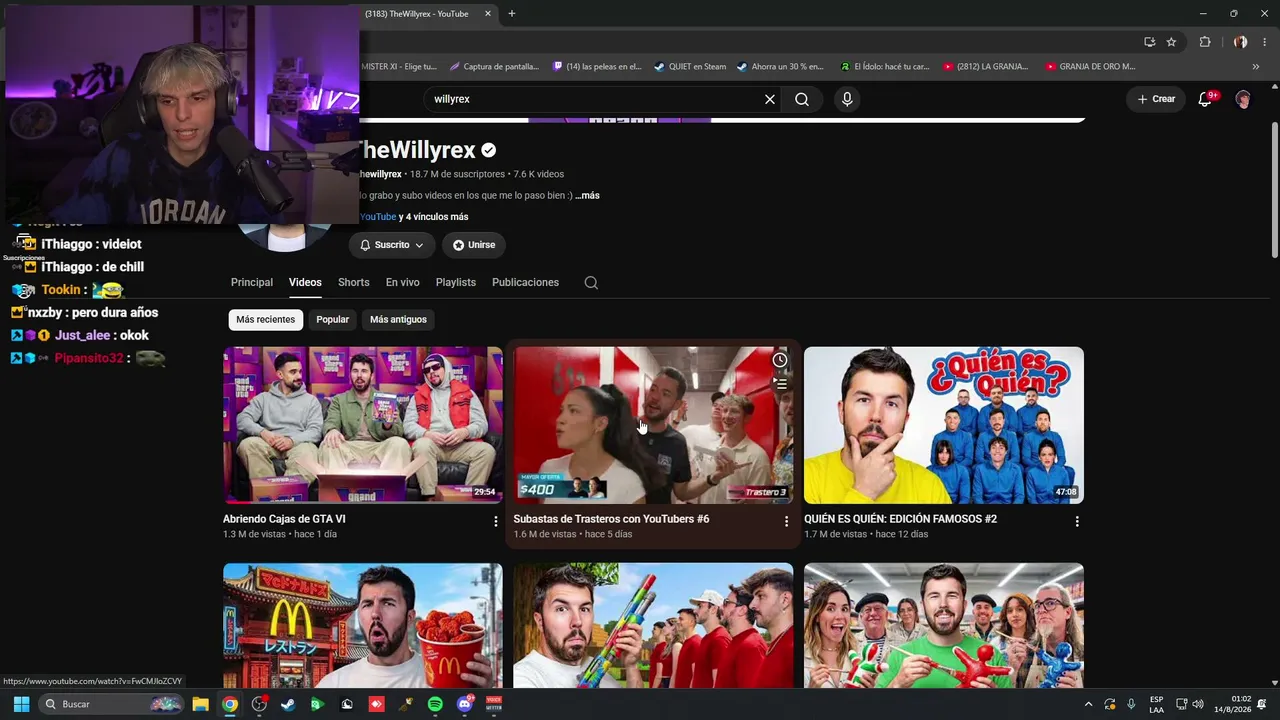This screenshot has height=720, width=1280.
Task: Play the McDonald's Japan video thumbnail
Action: click(363, 626)
